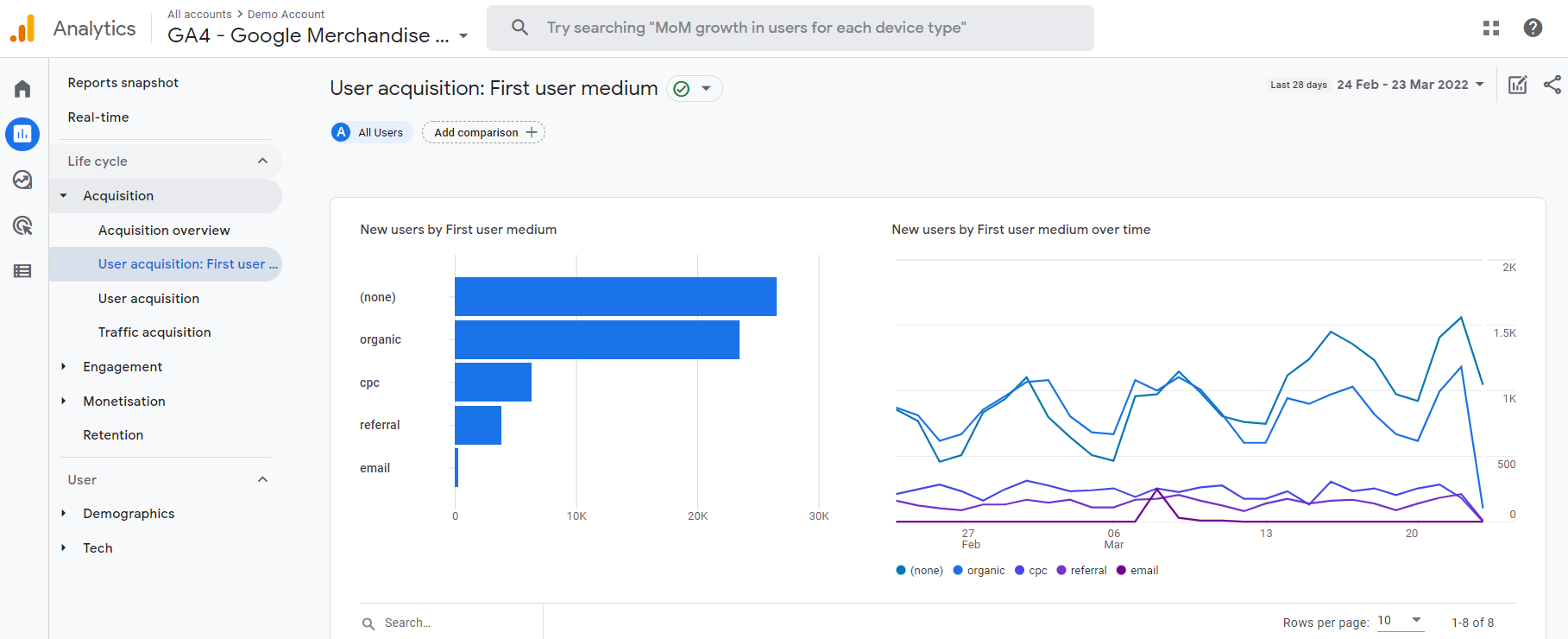This screenshot has height=639, width=1568.
Task: Click the cpc bar in bar chart
Action: coord(493,382)
